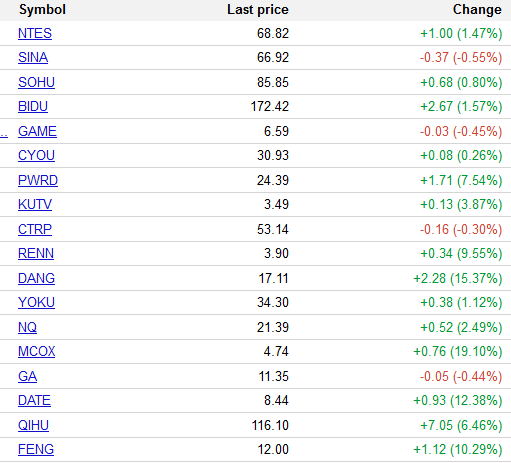Select the DATE stock link
The width and height of the screenshot is (511, 463).
(34, 401)
